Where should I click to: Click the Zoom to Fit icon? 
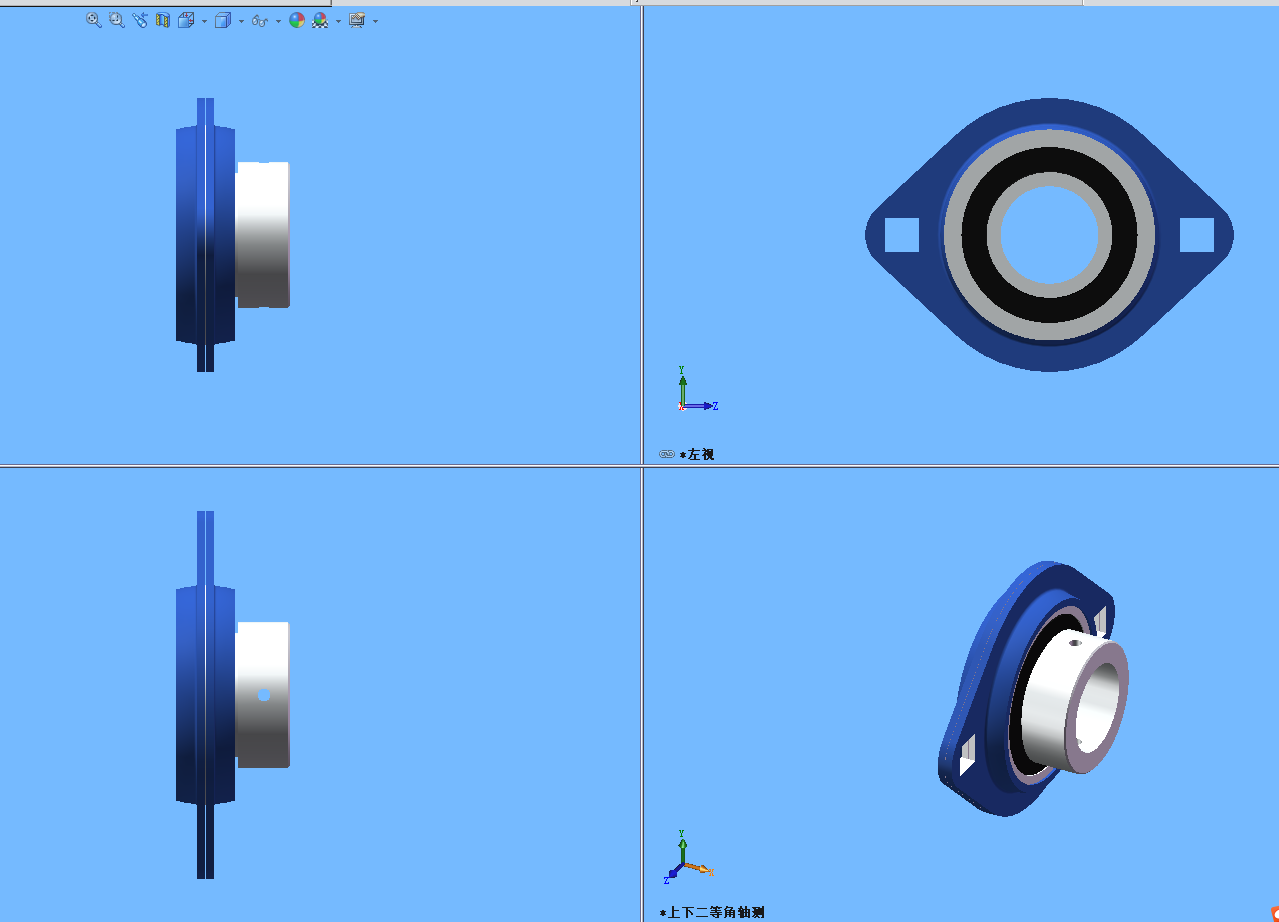pyautogui.click(x=94, y=20)
